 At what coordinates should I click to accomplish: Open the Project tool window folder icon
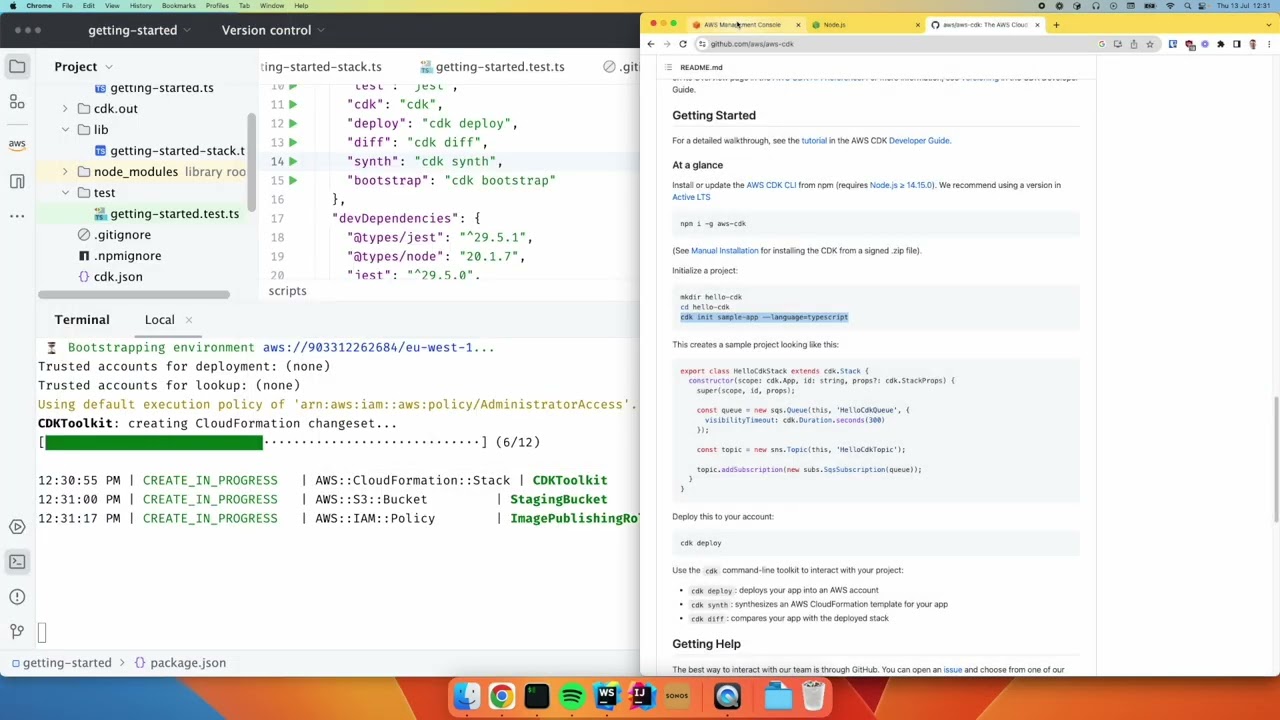17,66
